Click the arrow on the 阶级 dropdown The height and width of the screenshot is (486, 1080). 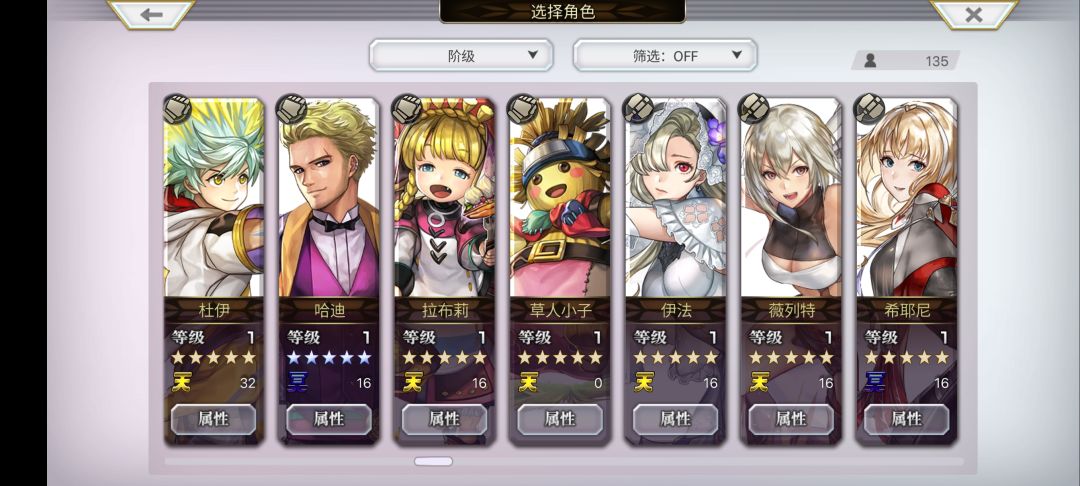(x=532, y=55)
